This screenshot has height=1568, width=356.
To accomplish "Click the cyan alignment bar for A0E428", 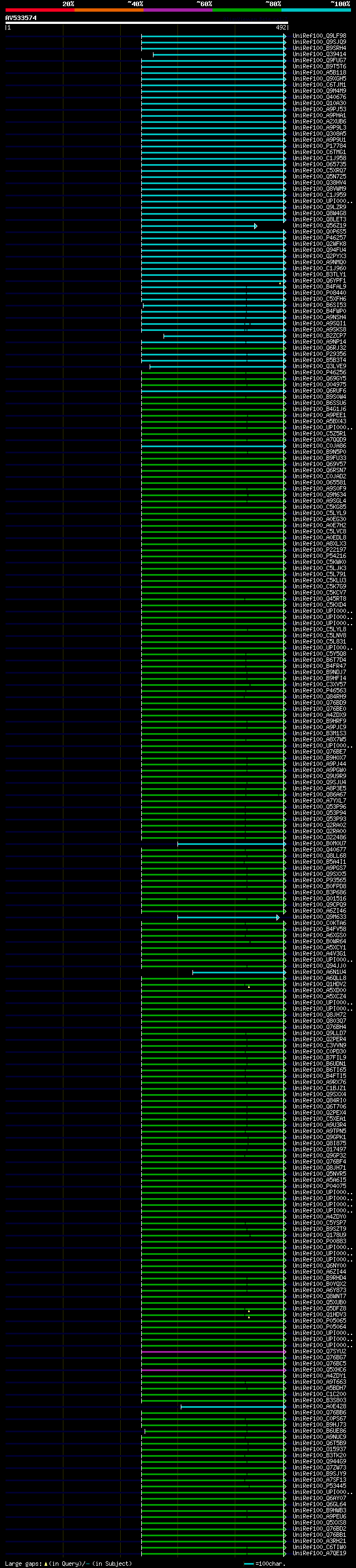I will coord(233,1407).
